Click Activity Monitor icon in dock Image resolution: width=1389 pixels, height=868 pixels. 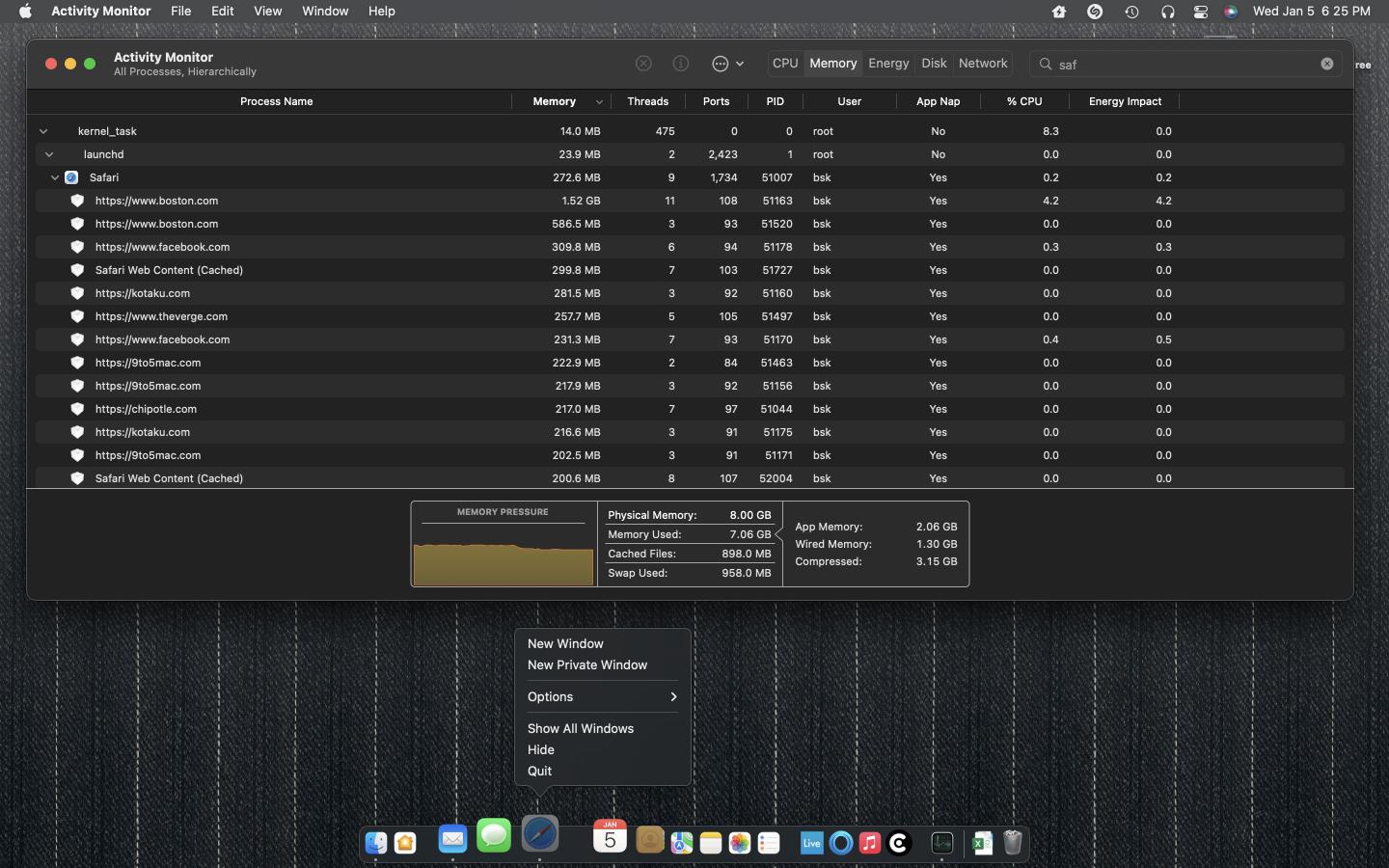[942, 843]
